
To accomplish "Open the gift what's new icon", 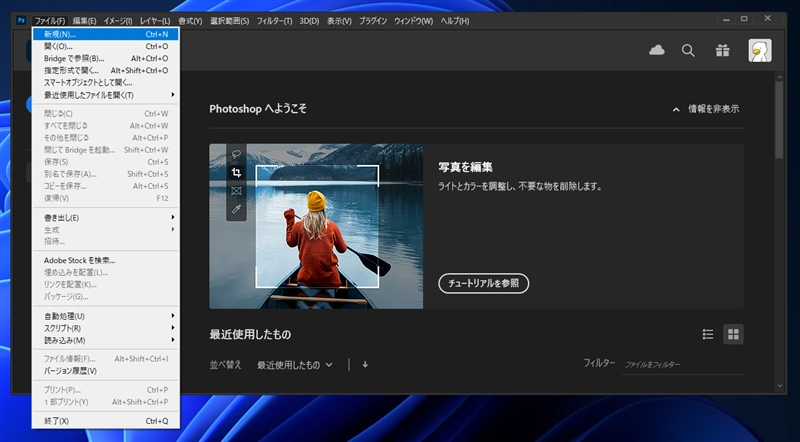I will (x=722, y=51).
